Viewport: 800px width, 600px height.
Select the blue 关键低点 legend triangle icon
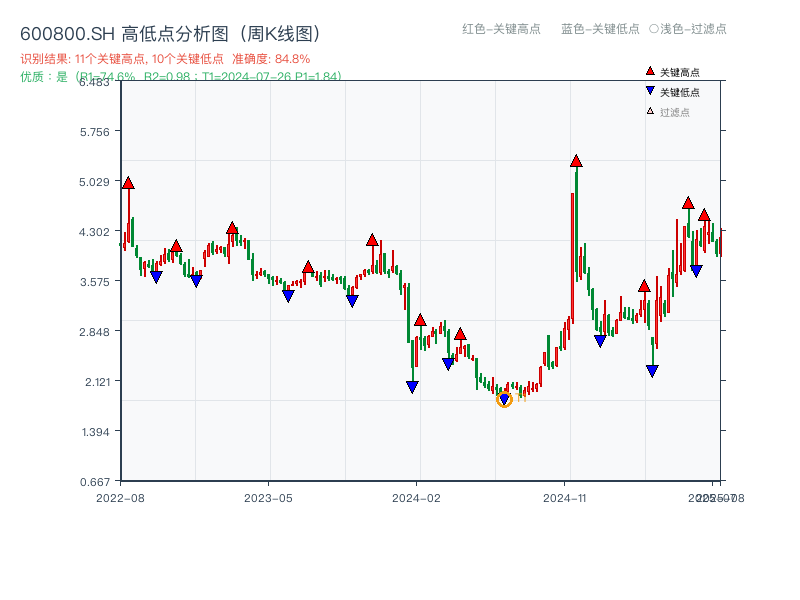[x=650, y=91]
